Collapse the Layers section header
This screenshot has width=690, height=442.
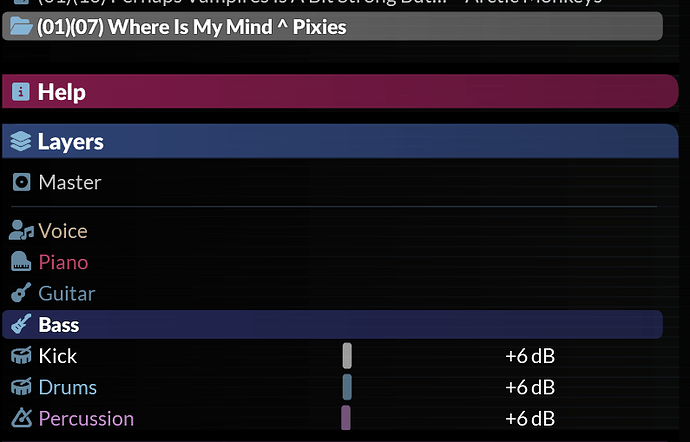340,141
